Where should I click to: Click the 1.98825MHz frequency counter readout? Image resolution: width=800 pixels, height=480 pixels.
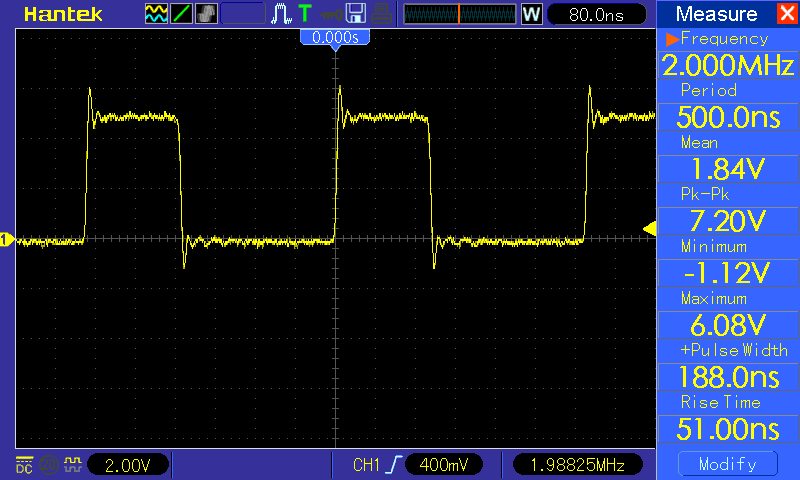578,465
